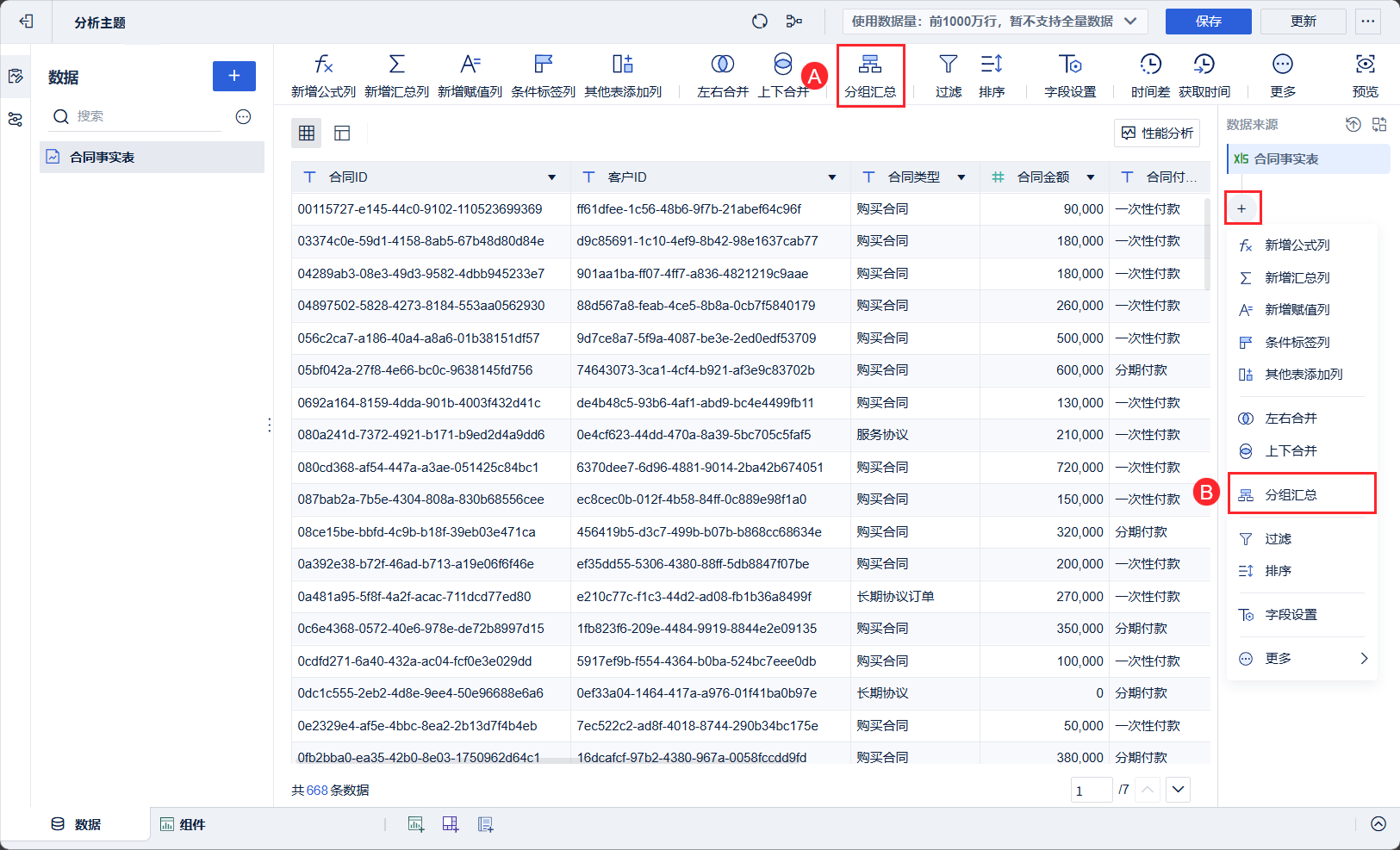Toggle the structure view layout button
The image size is (1400, 850).
[342, 133]
